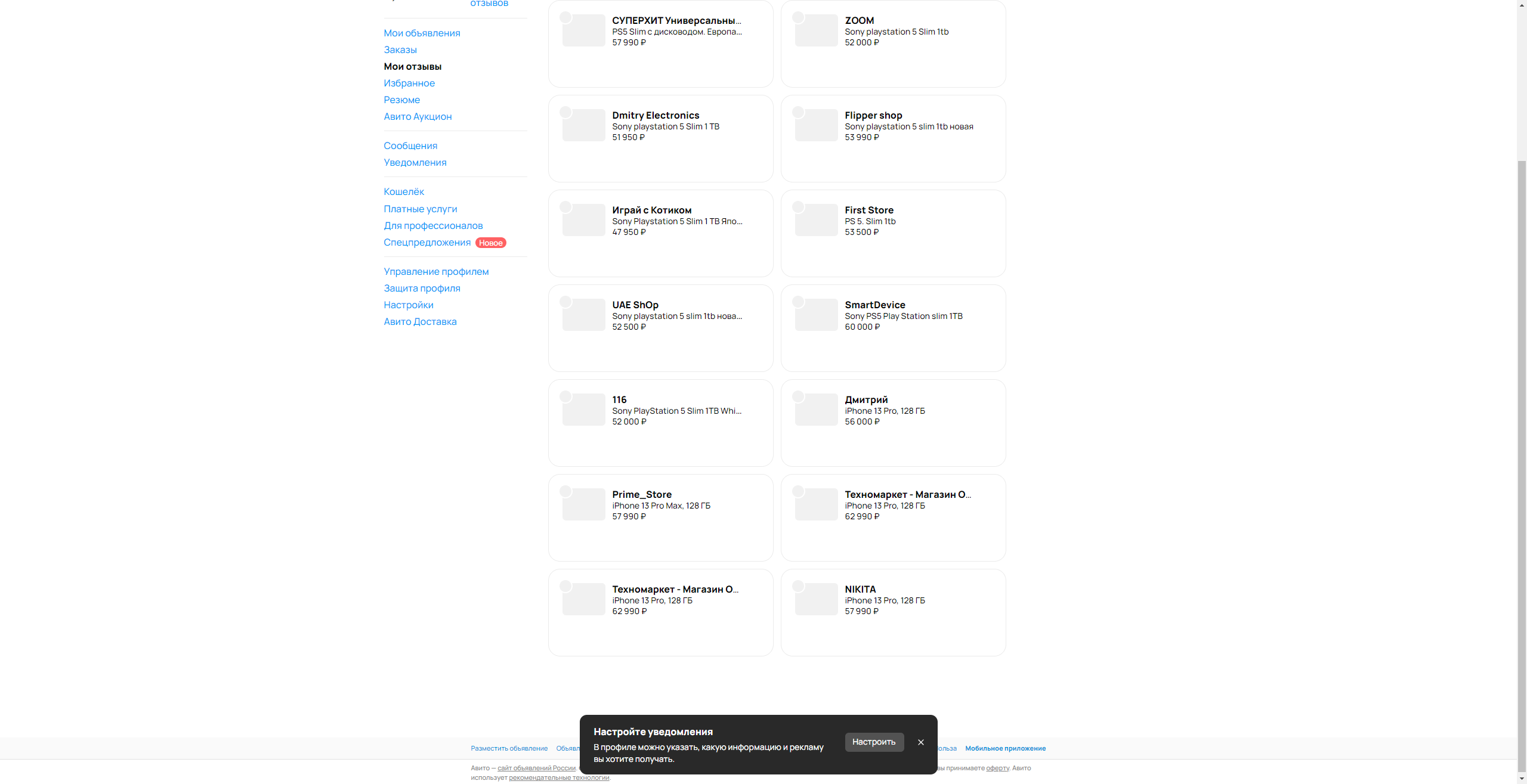Open Сообщения from sidebar
Screen dimensions: 1527x784
point(410,145)
